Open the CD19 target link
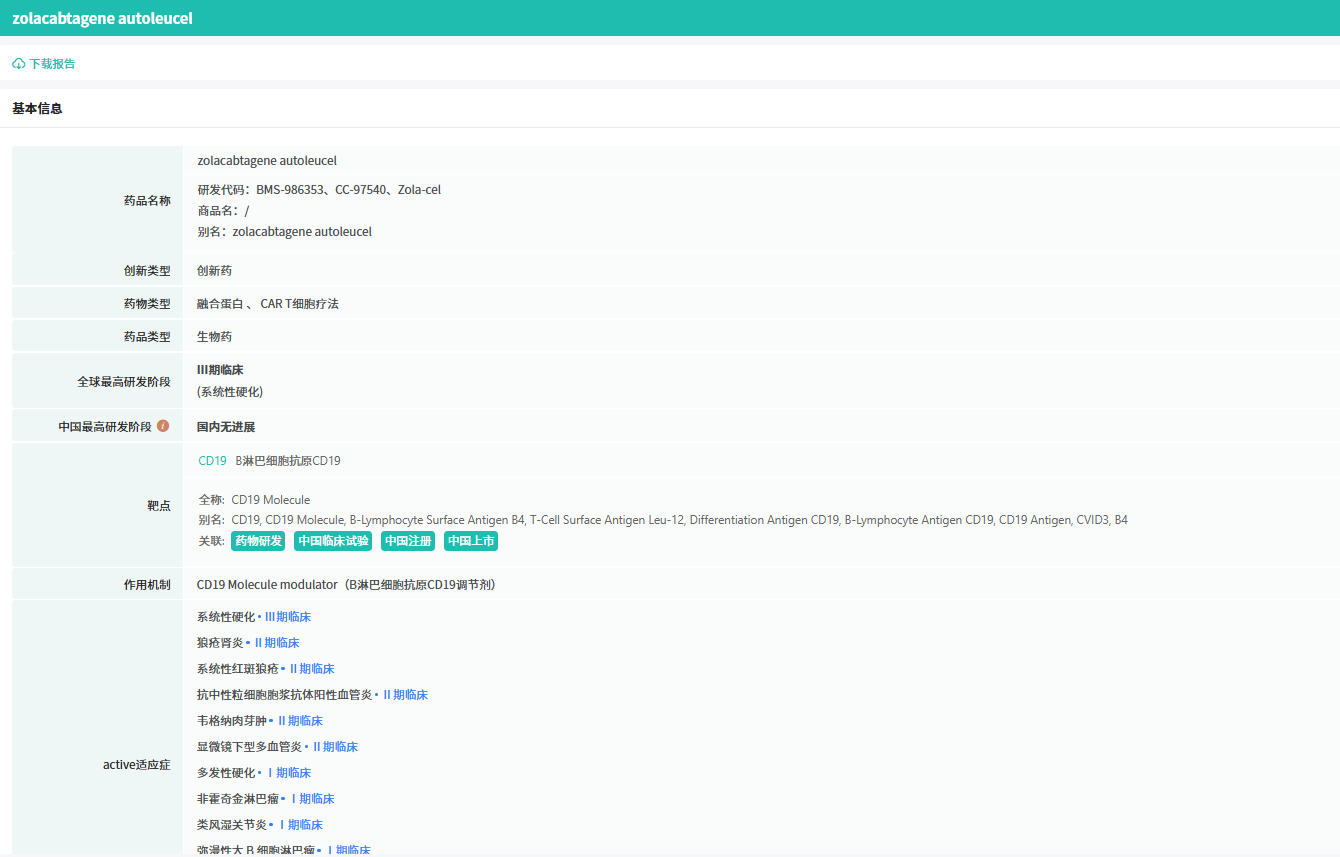Viewport: 1340px width, 857px height. (212, 461)
